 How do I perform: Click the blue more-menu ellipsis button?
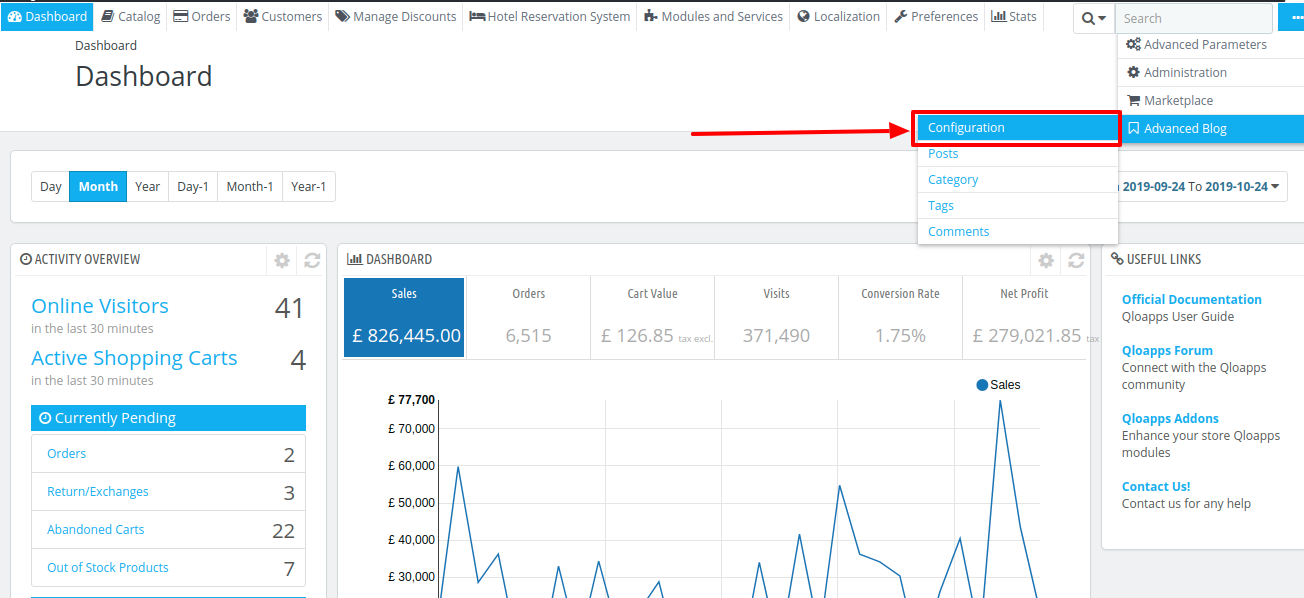tap(1291, 17)
